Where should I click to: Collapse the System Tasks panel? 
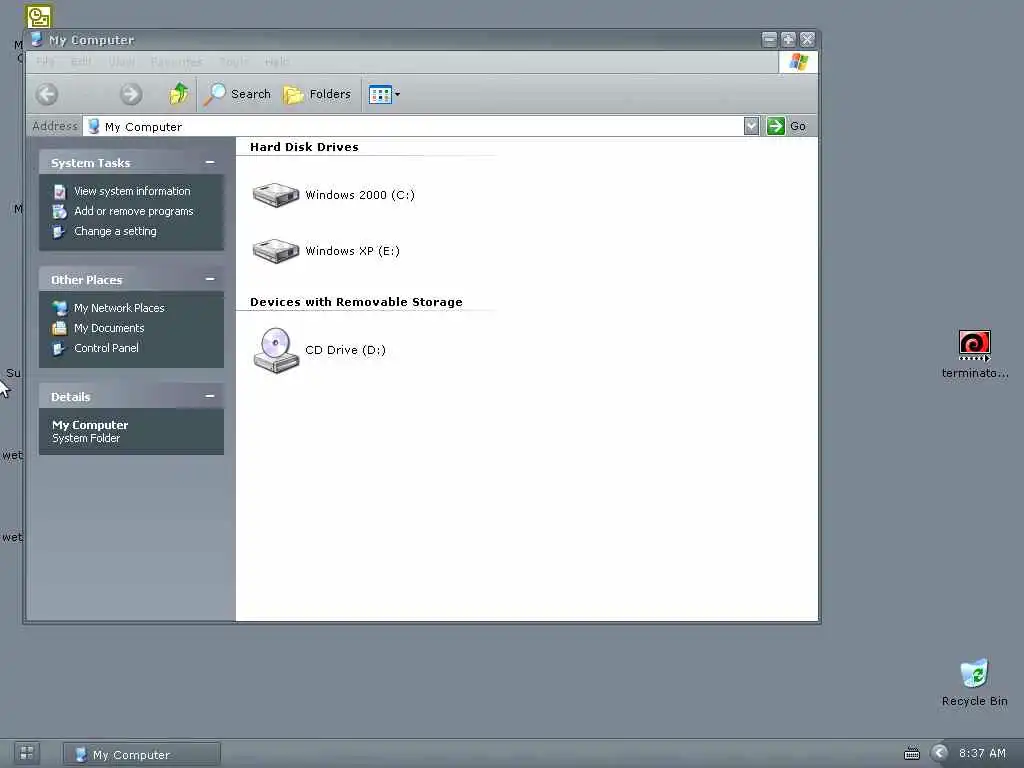[210, 162]
